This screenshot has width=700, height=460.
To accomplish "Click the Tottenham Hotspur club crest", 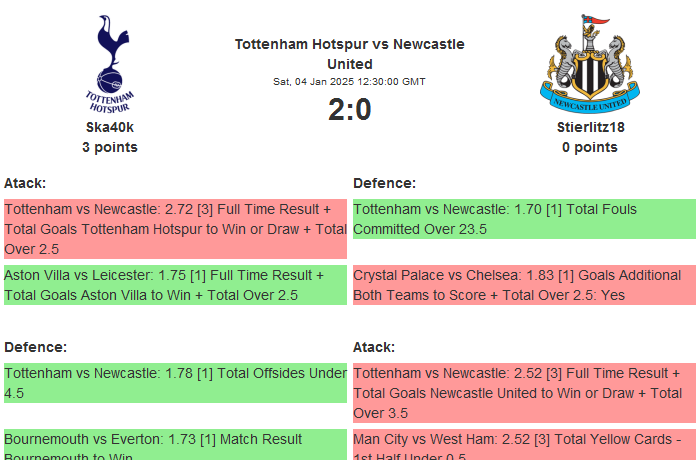I will tap(110, 63).
